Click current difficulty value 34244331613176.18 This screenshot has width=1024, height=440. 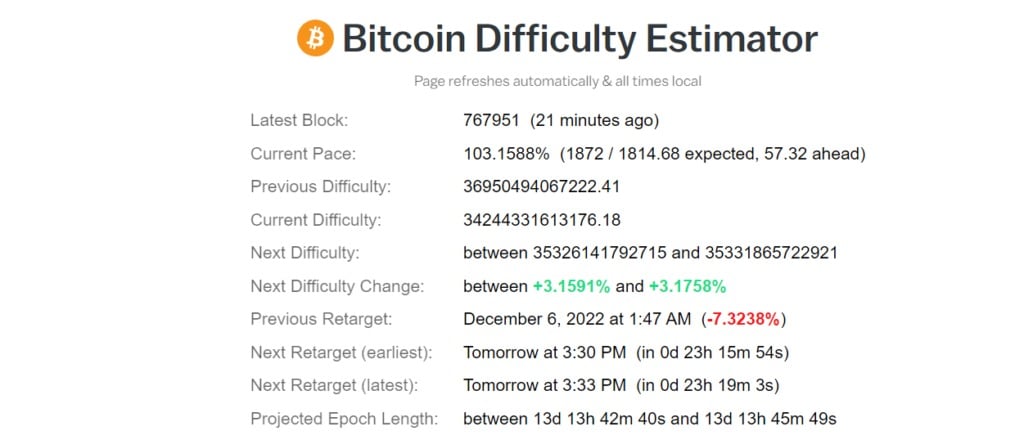tap(541, 220)
